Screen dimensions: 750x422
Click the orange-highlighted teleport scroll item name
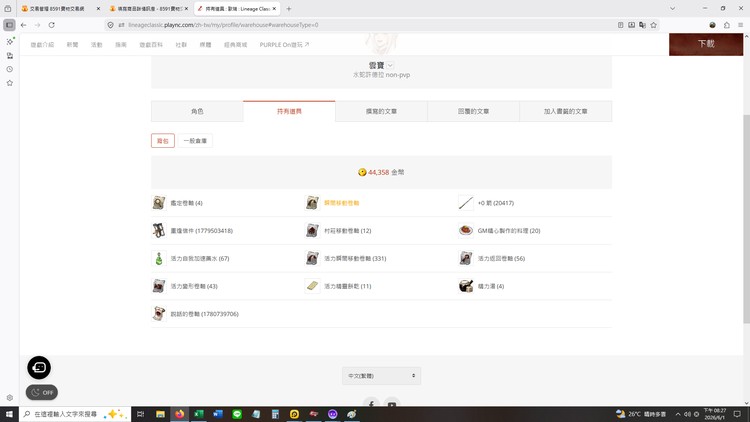(x=342, y=203)
